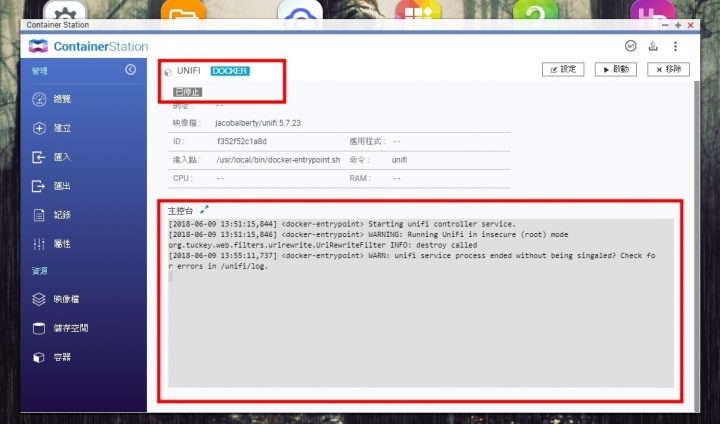720x424 pixels.
Task: Click the 已停止 status label
Action: point(187,92)
